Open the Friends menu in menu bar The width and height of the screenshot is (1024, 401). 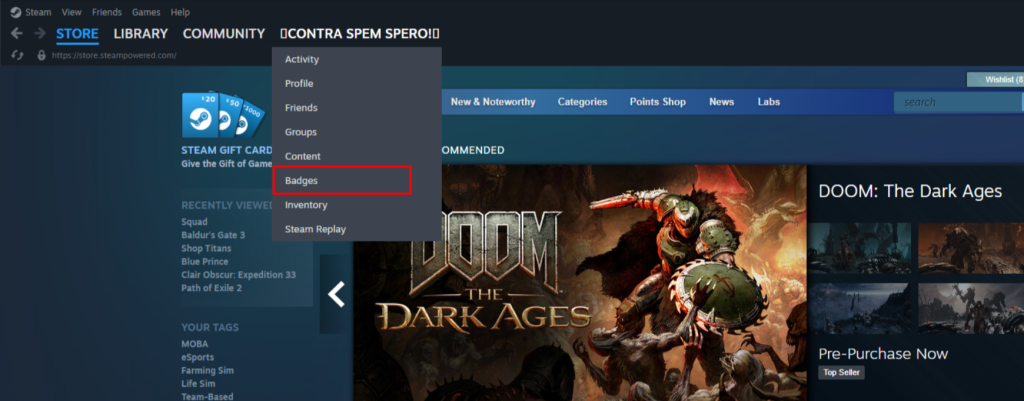pyautogui.click(x=107, y=12)
